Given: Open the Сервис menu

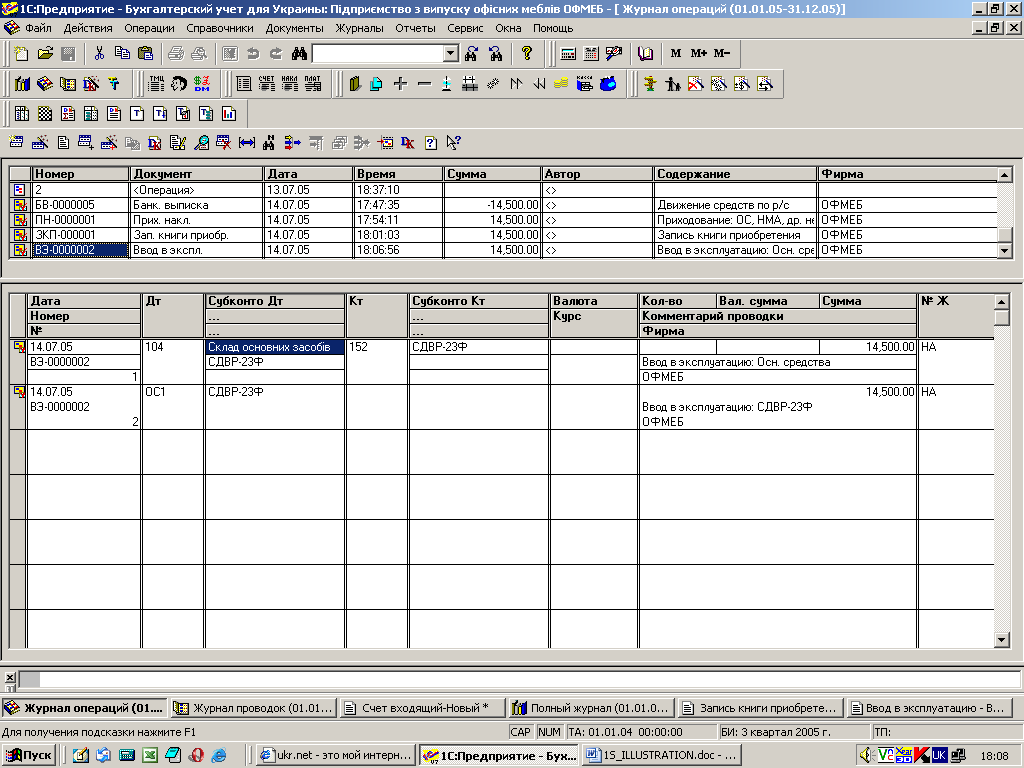Looking at the screenshot, I should (466, 28).
